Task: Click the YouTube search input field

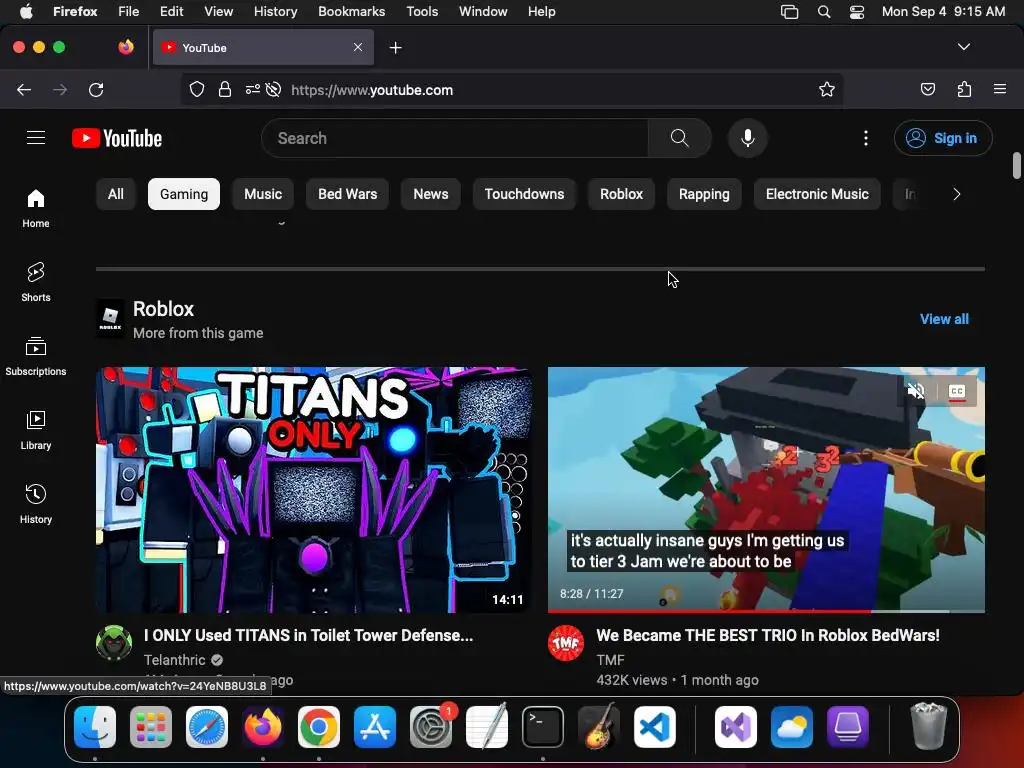Action: tap(456, 138)
